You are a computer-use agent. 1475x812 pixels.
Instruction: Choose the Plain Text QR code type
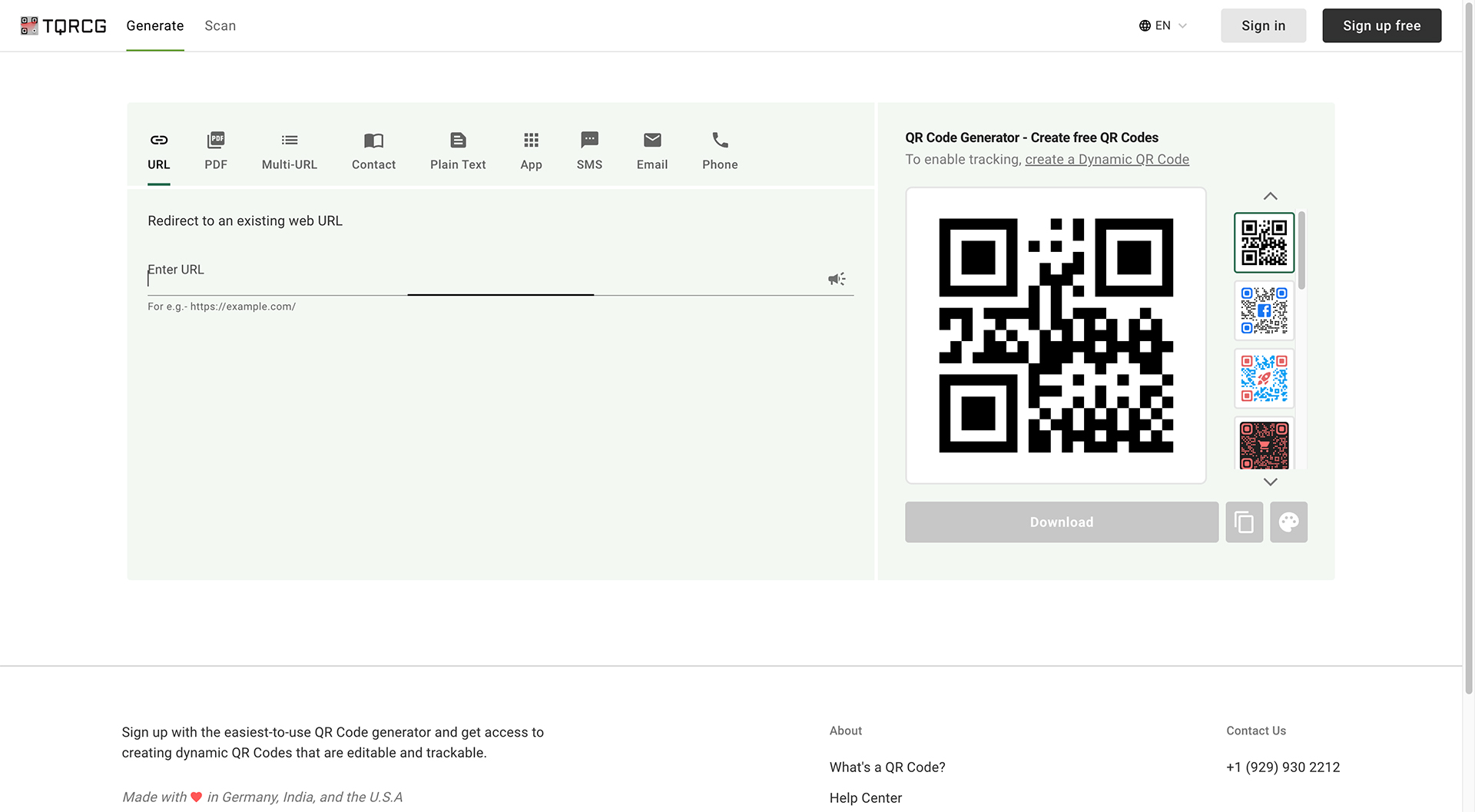458,151
